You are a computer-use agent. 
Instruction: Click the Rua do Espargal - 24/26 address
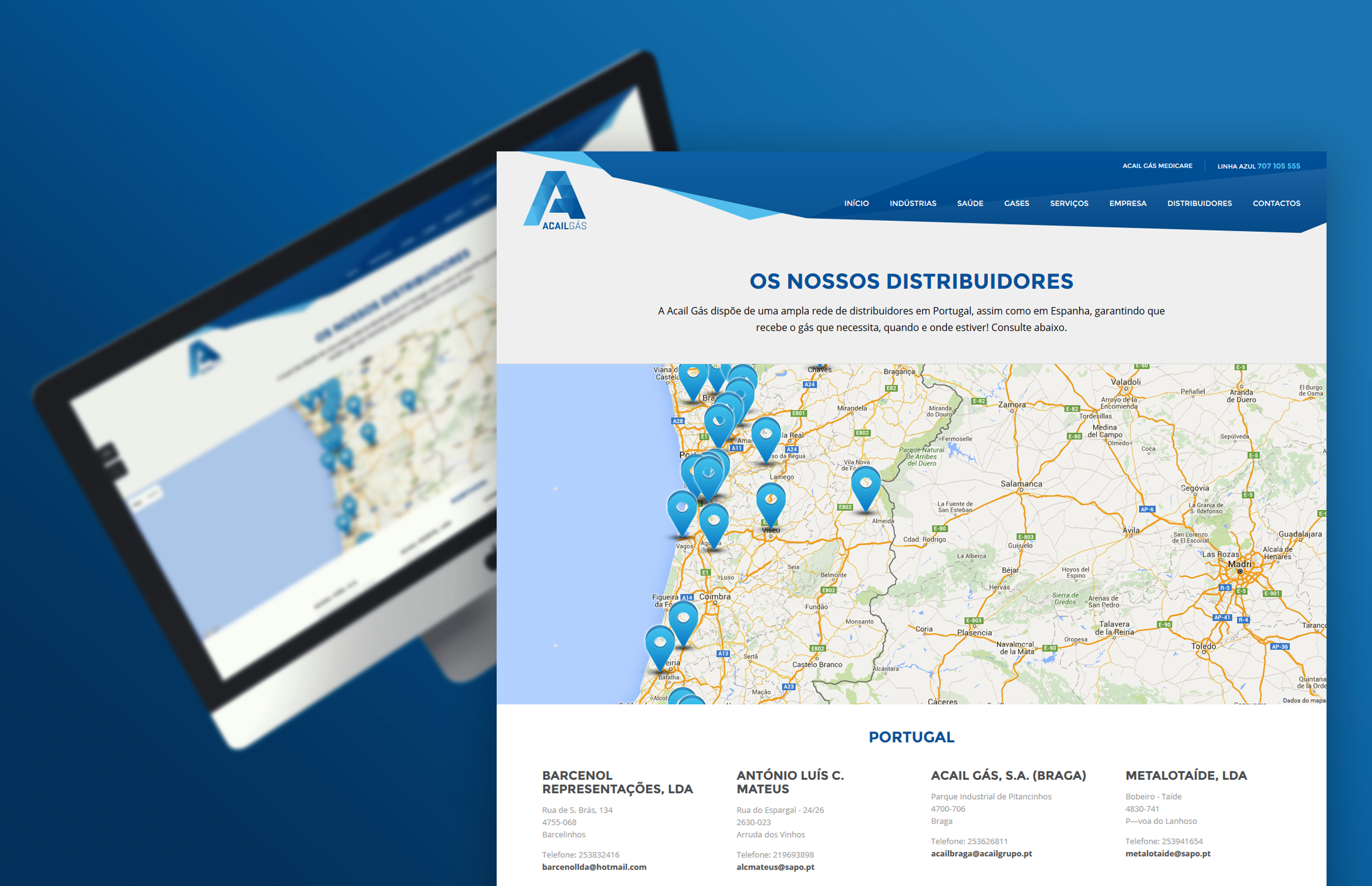[780, 810]
